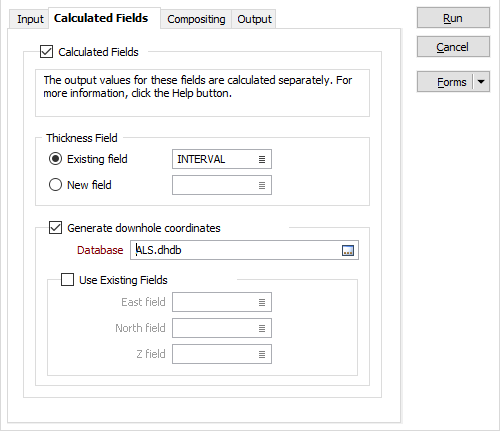The image size is (500, 435).
Task: Open the Output tab
Action: coord(254,19)
